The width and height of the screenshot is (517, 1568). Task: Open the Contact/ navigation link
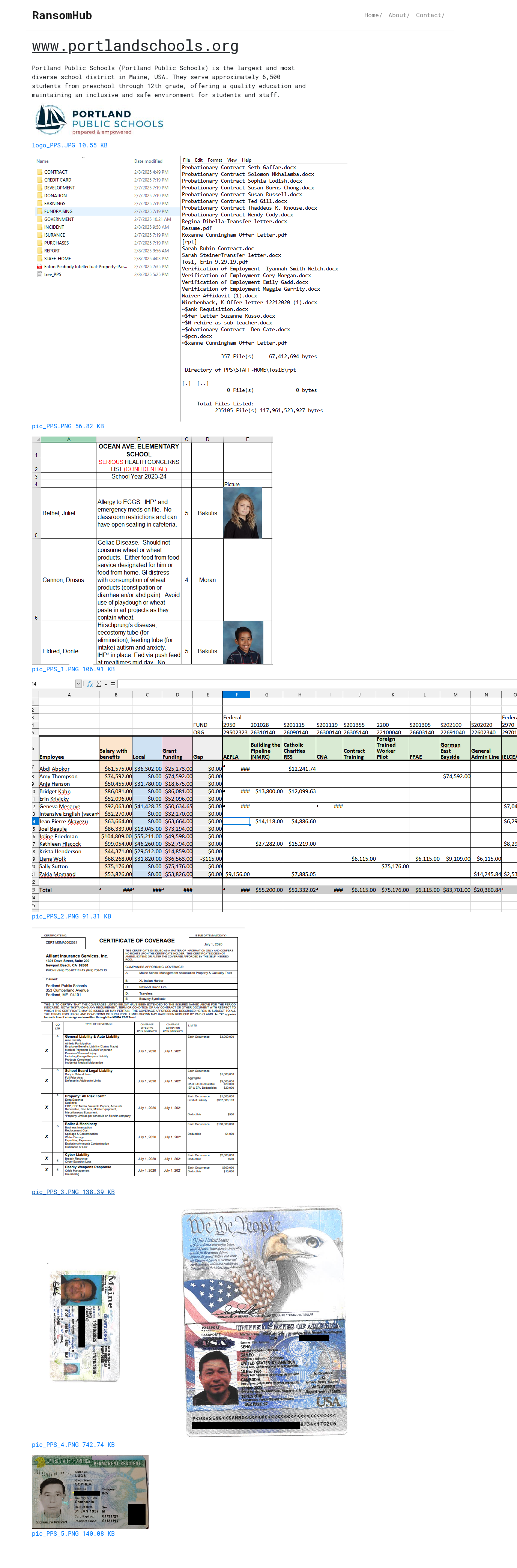[430, 15]
